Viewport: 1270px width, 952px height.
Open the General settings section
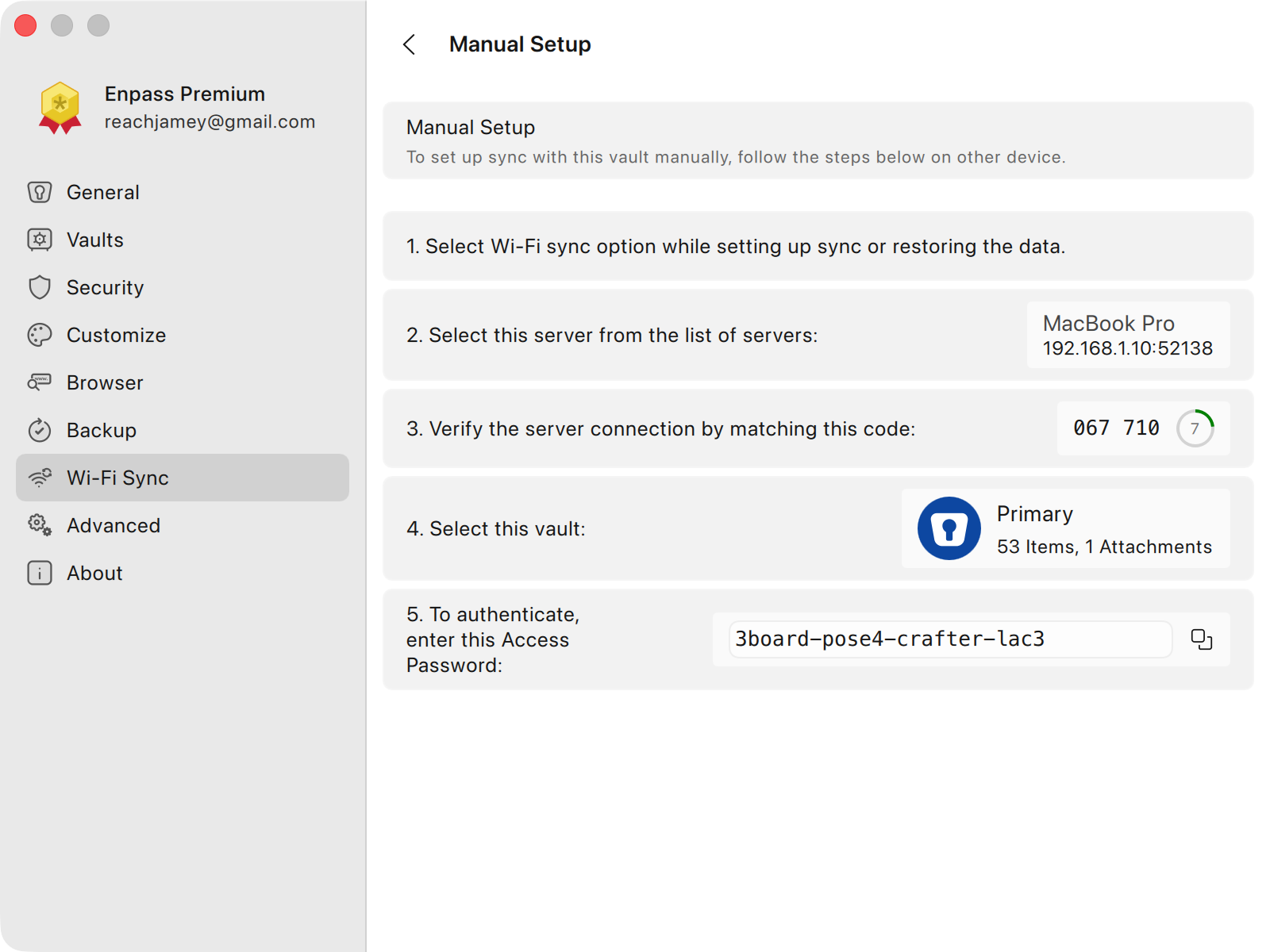(183, 192)
